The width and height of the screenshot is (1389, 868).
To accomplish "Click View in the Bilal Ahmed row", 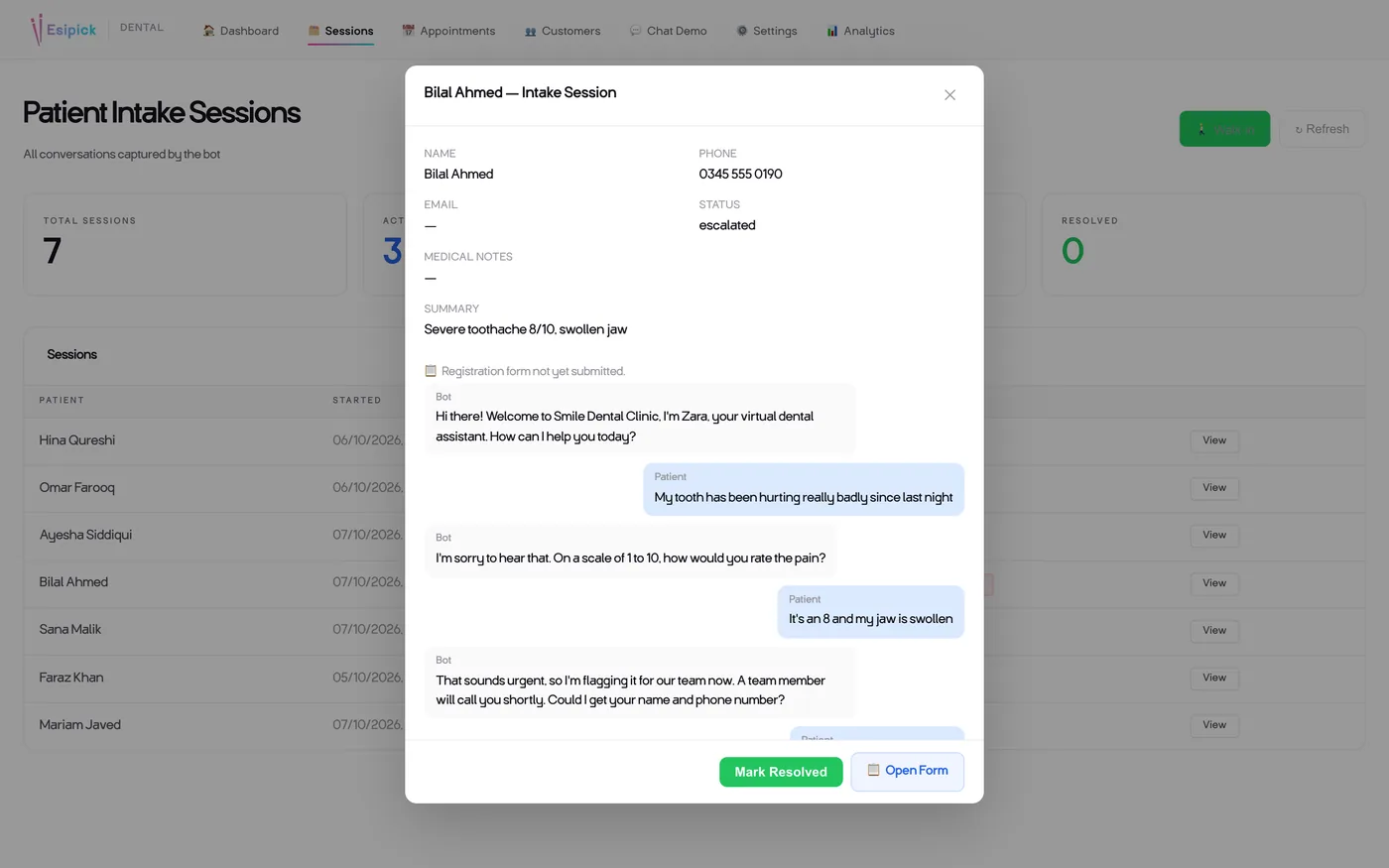I will pos(1214,583).
